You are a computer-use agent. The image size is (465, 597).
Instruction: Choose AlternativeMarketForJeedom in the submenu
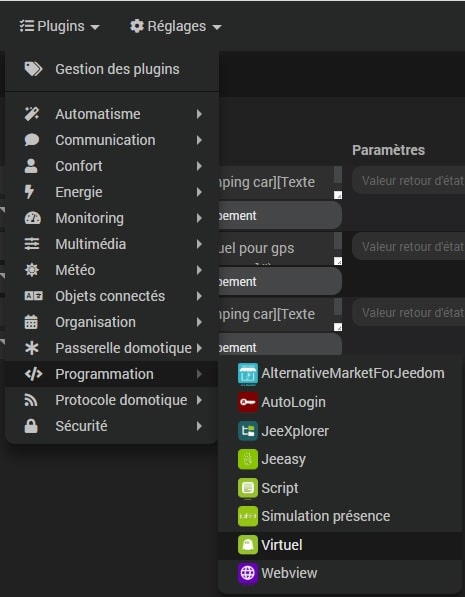pyautogui.click(x=340, y=374)
